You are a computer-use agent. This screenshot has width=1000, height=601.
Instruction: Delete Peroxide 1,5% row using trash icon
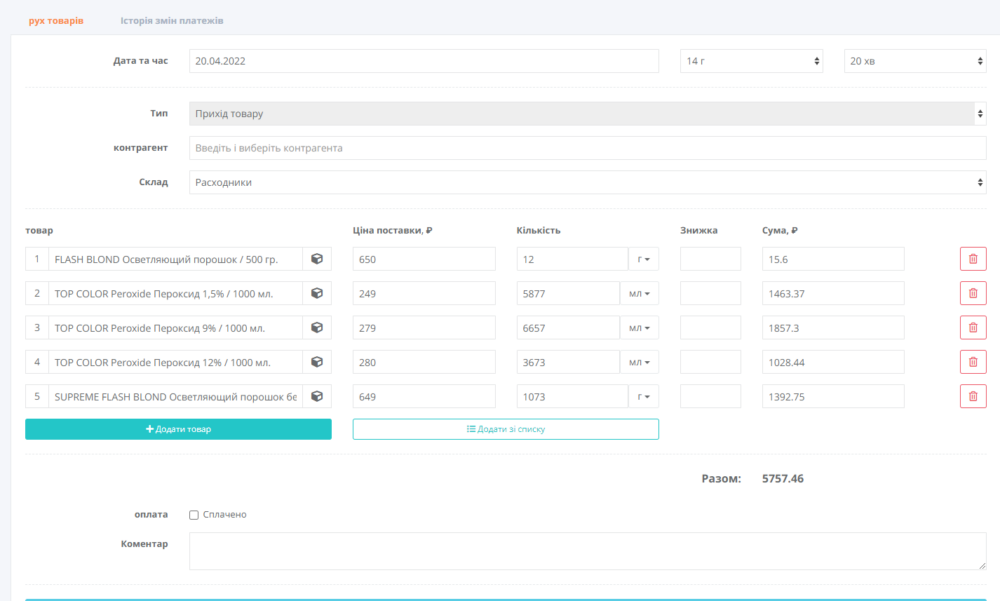tap(972, 294)
